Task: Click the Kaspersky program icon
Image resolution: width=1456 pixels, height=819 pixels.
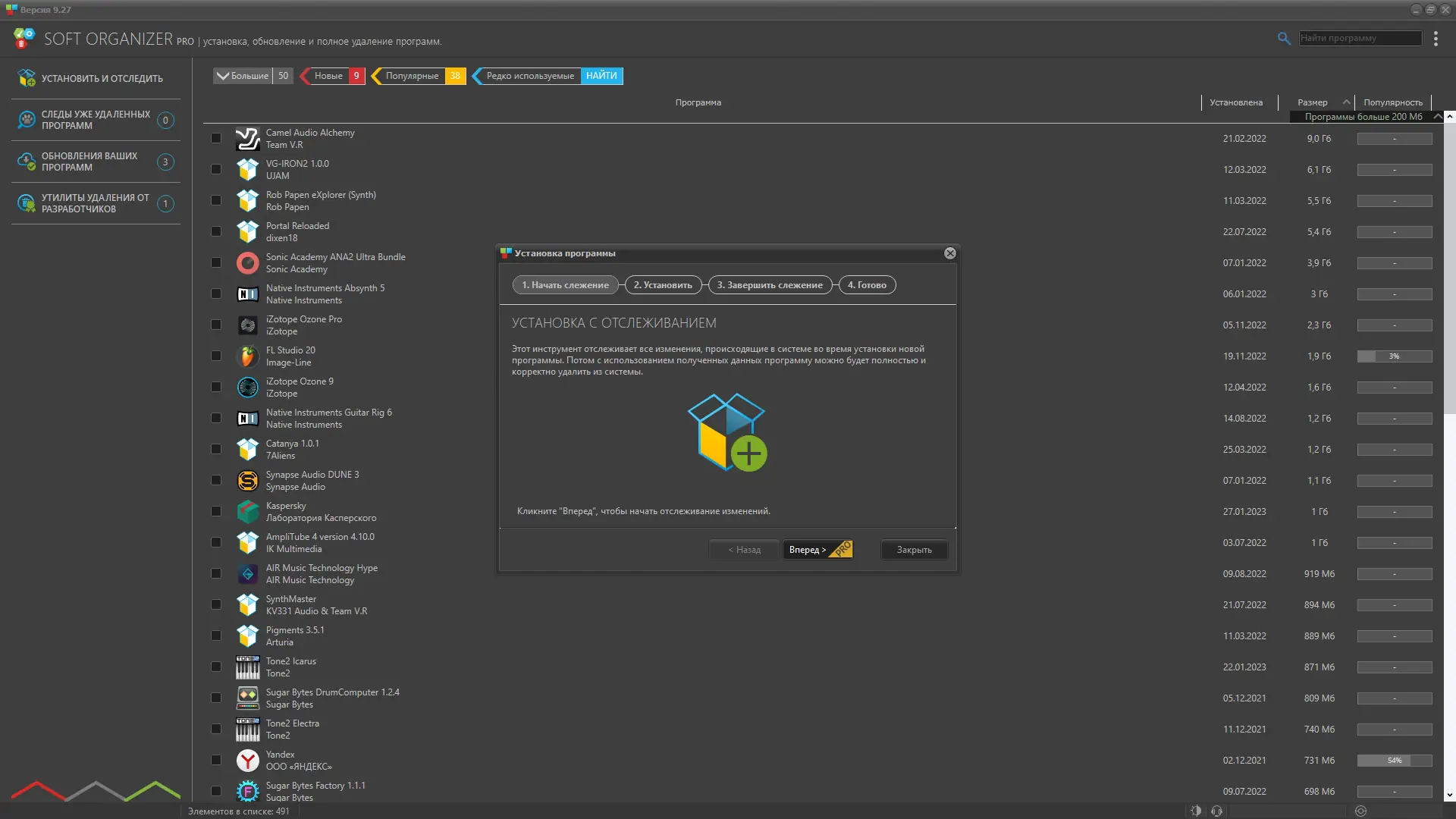Action: [x=247, y=512]
